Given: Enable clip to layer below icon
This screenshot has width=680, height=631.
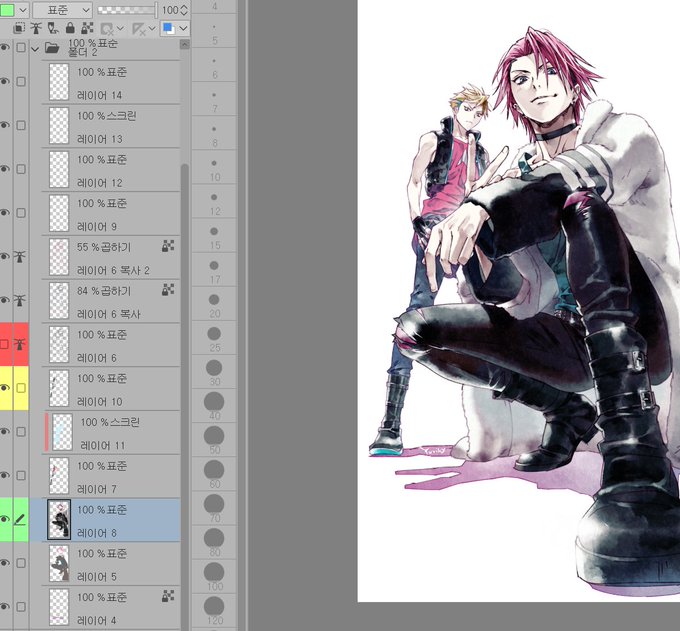Looking at the screenshot, I should tap(19, 29).
